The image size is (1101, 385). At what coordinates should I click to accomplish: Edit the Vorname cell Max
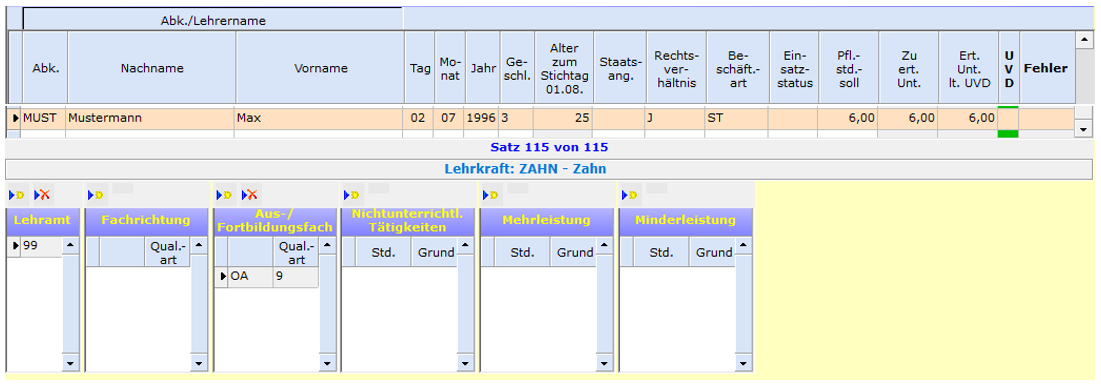pyautogui.click(x=319, y=118)
